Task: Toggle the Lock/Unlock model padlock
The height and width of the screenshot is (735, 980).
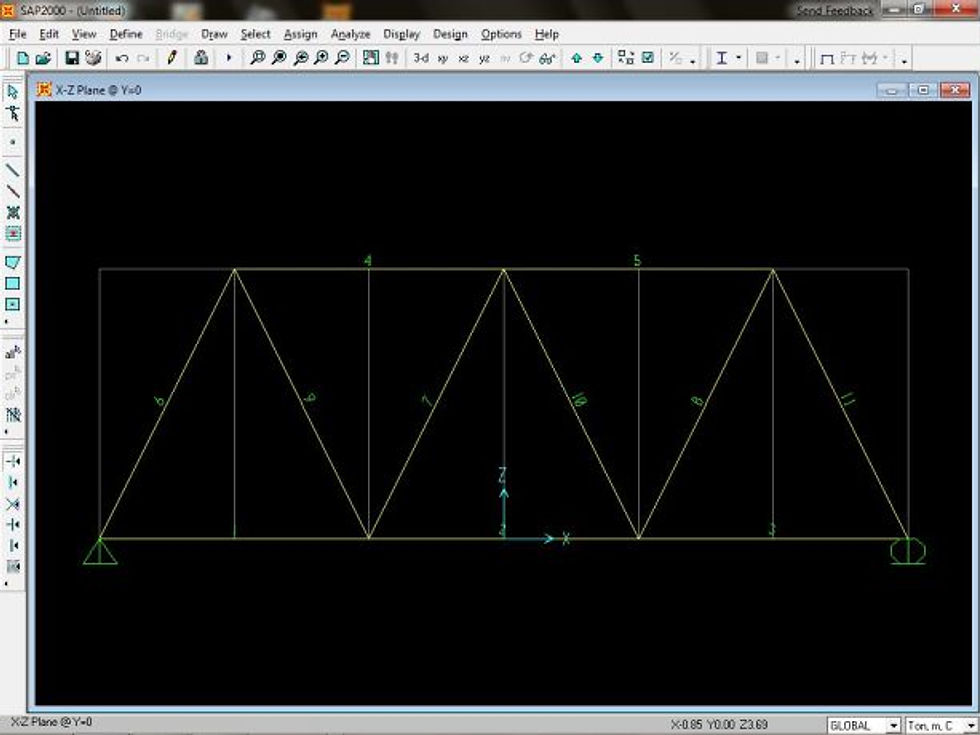Action: click(201, 58)
